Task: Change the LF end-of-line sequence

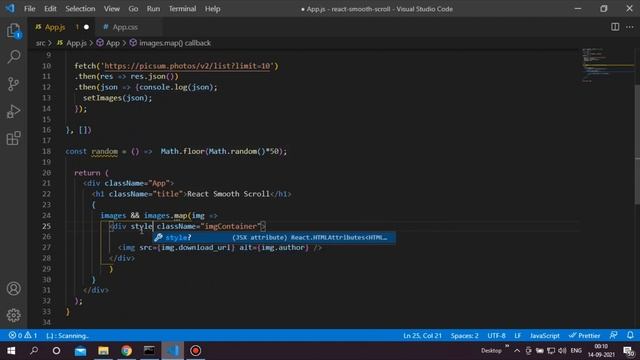Action: tap(518, 336)
